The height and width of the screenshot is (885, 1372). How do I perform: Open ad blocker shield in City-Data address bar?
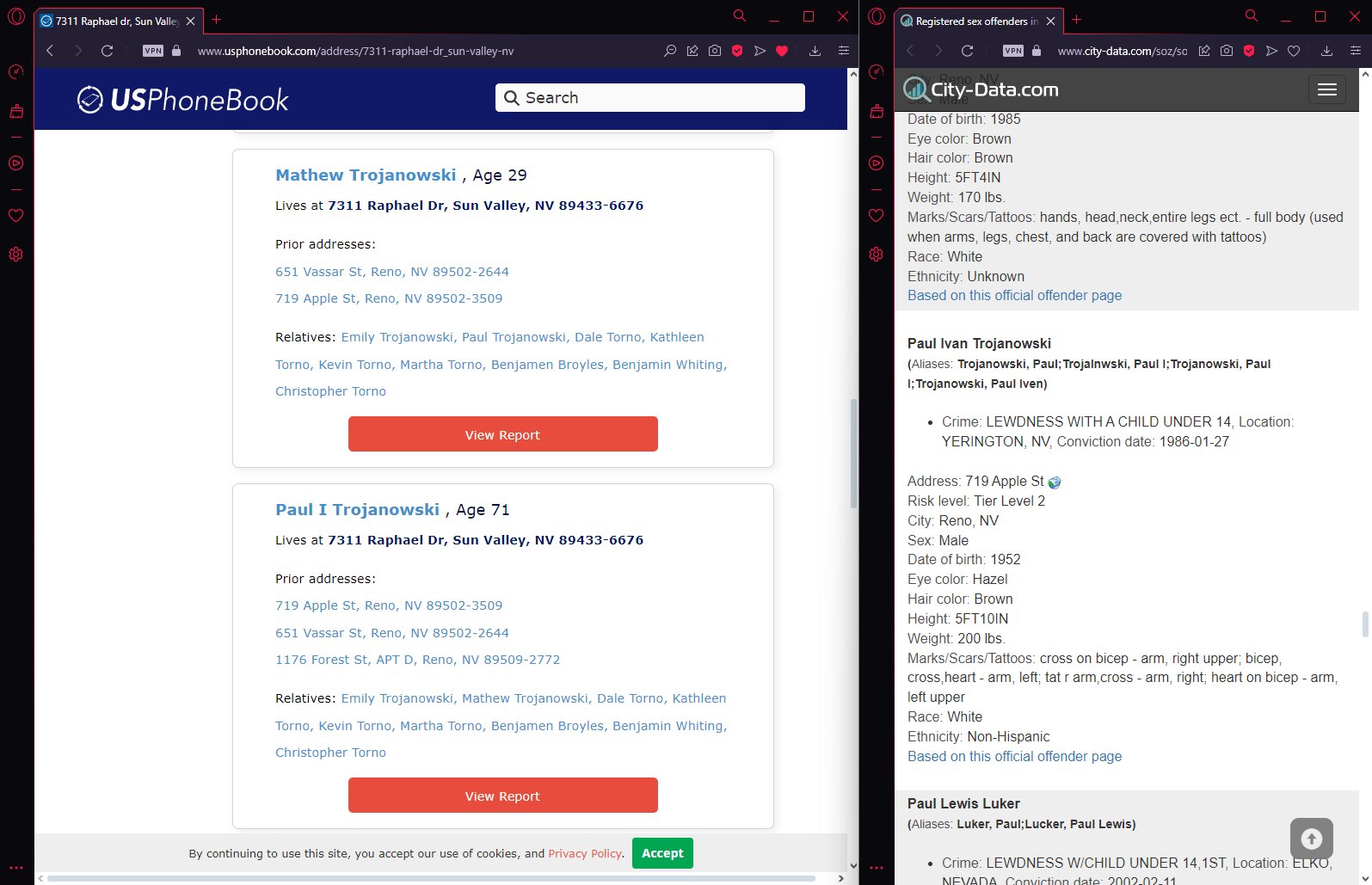point(1249,51)
